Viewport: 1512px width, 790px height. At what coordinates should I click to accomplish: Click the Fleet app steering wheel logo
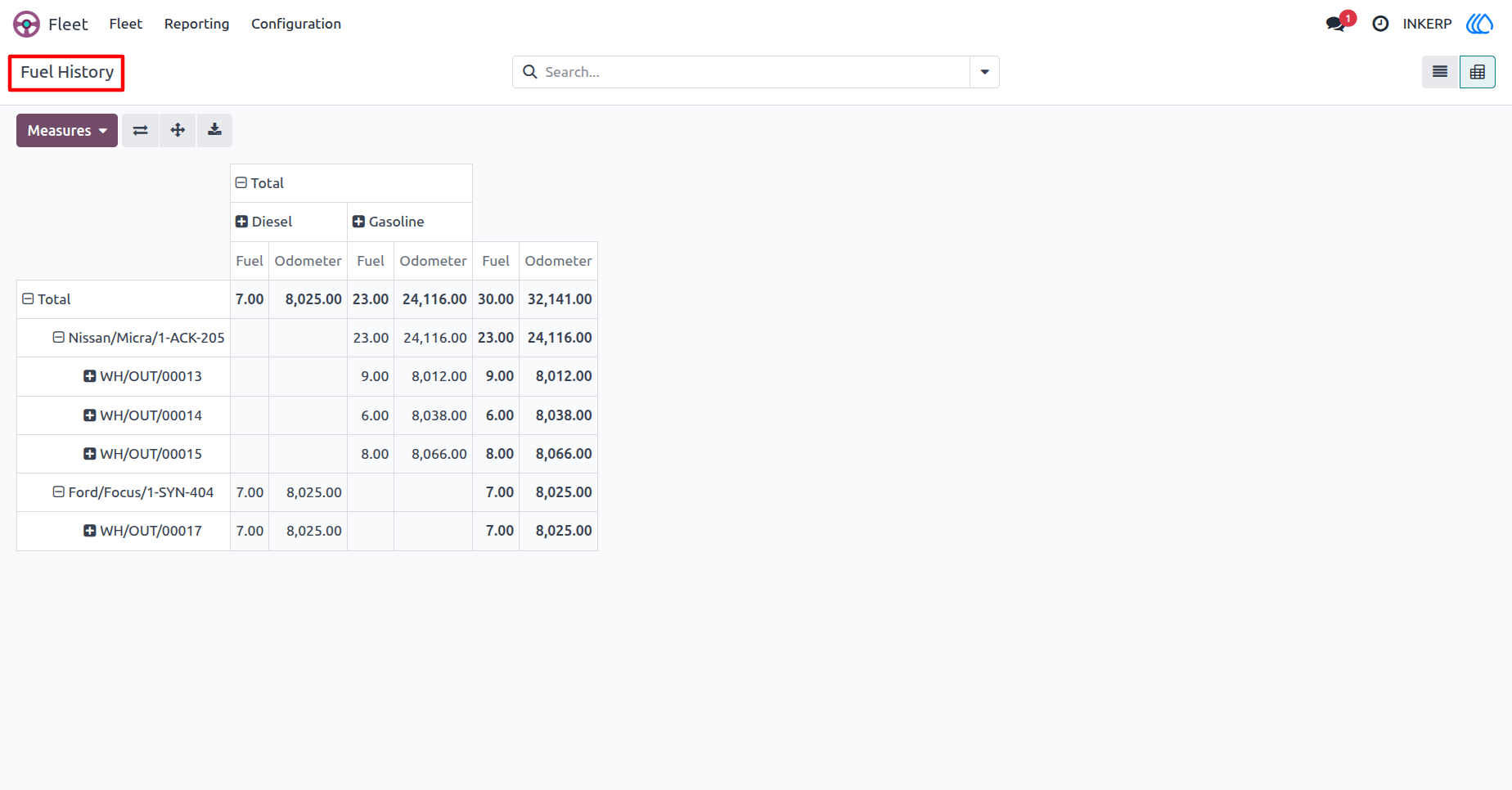click(26, 24)
